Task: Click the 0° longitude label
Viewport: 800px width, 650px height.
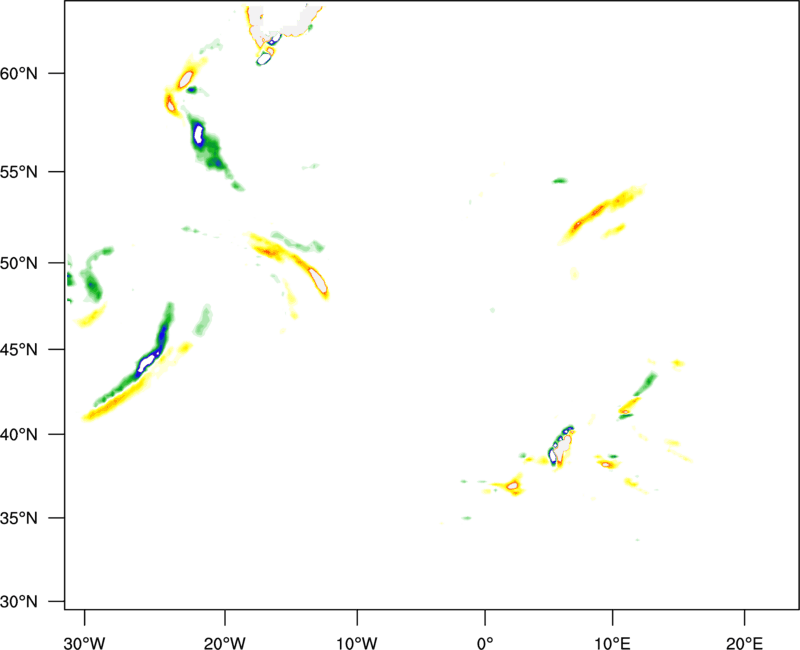Action: pyautogui.click(x=485, y=643)
